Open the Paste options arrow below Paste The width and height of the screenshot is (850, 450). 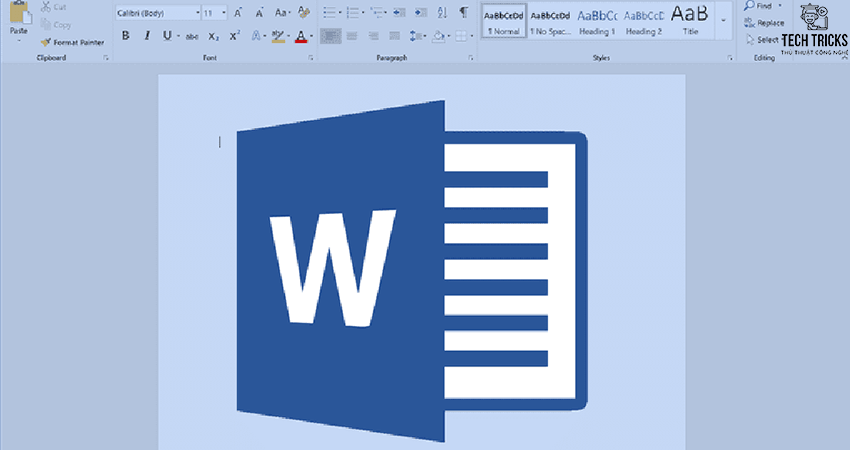tap(19, 41)
